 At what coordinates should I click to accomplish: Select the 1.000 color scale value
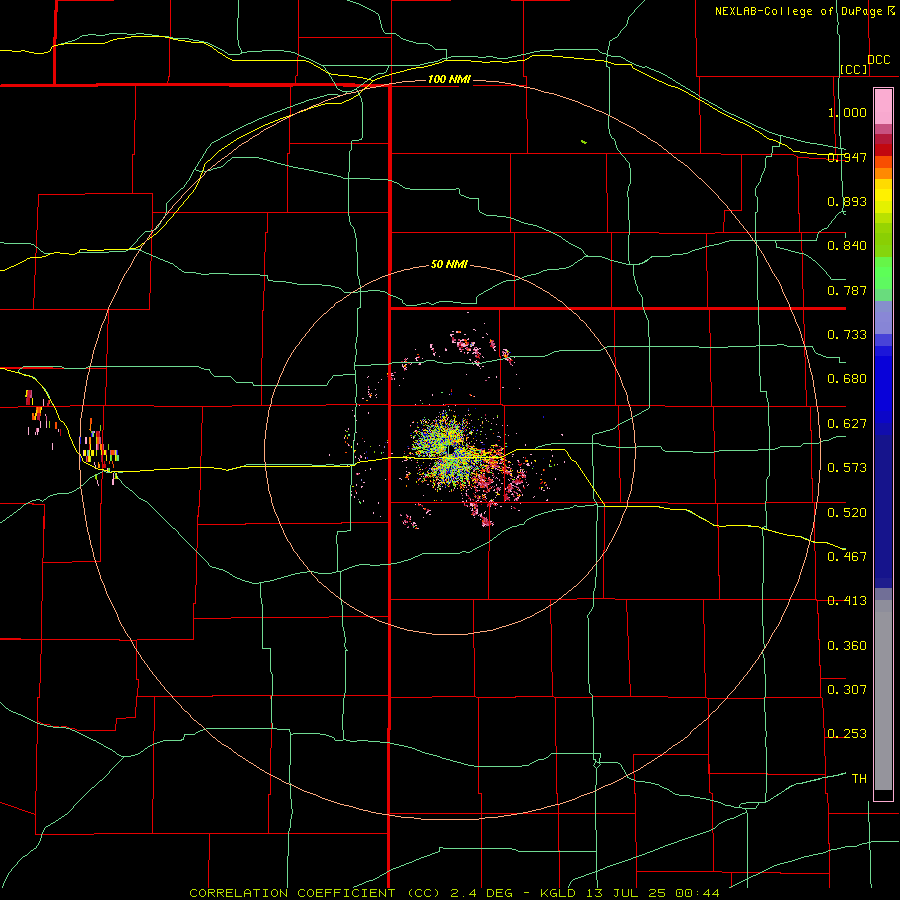click(847, 112)
